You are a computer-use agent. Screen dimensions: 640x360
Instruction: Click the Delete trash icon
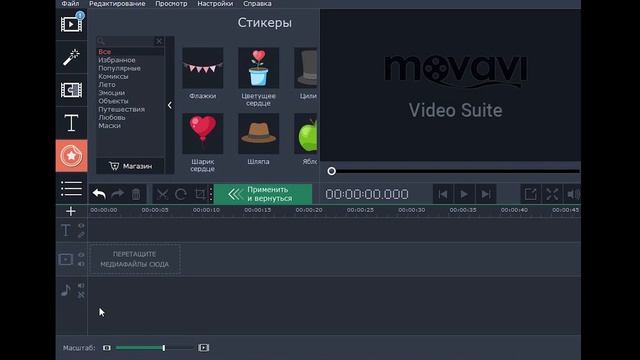click(136, 194)
